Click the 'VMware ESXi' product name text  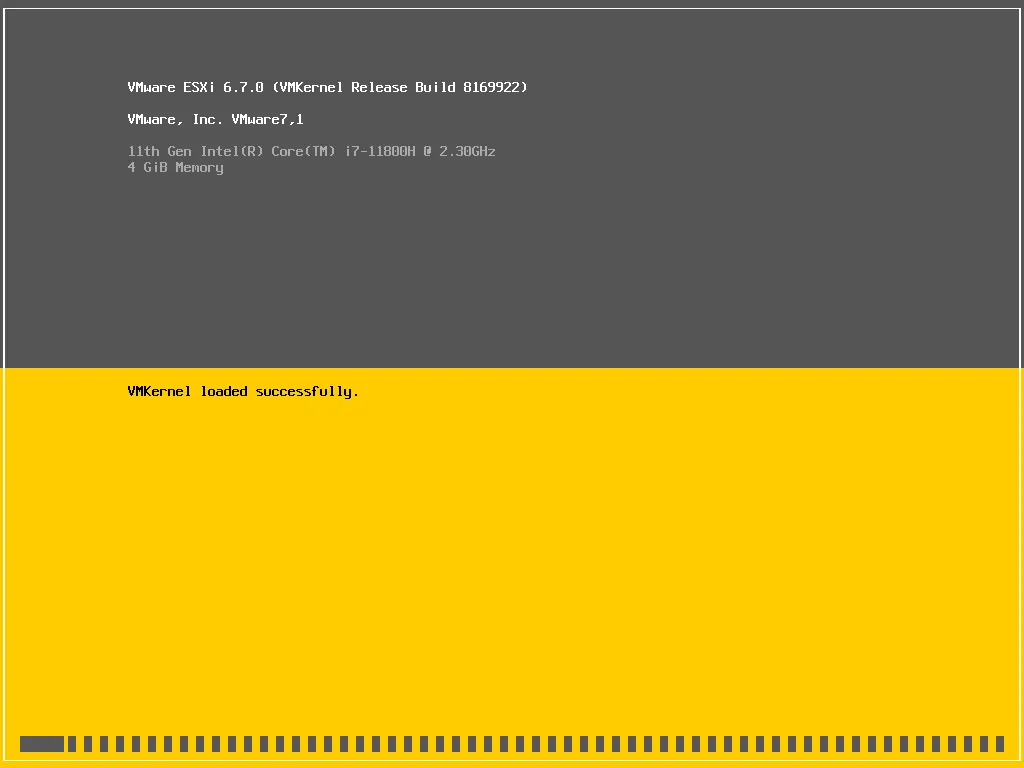click(x=171, y=88)
